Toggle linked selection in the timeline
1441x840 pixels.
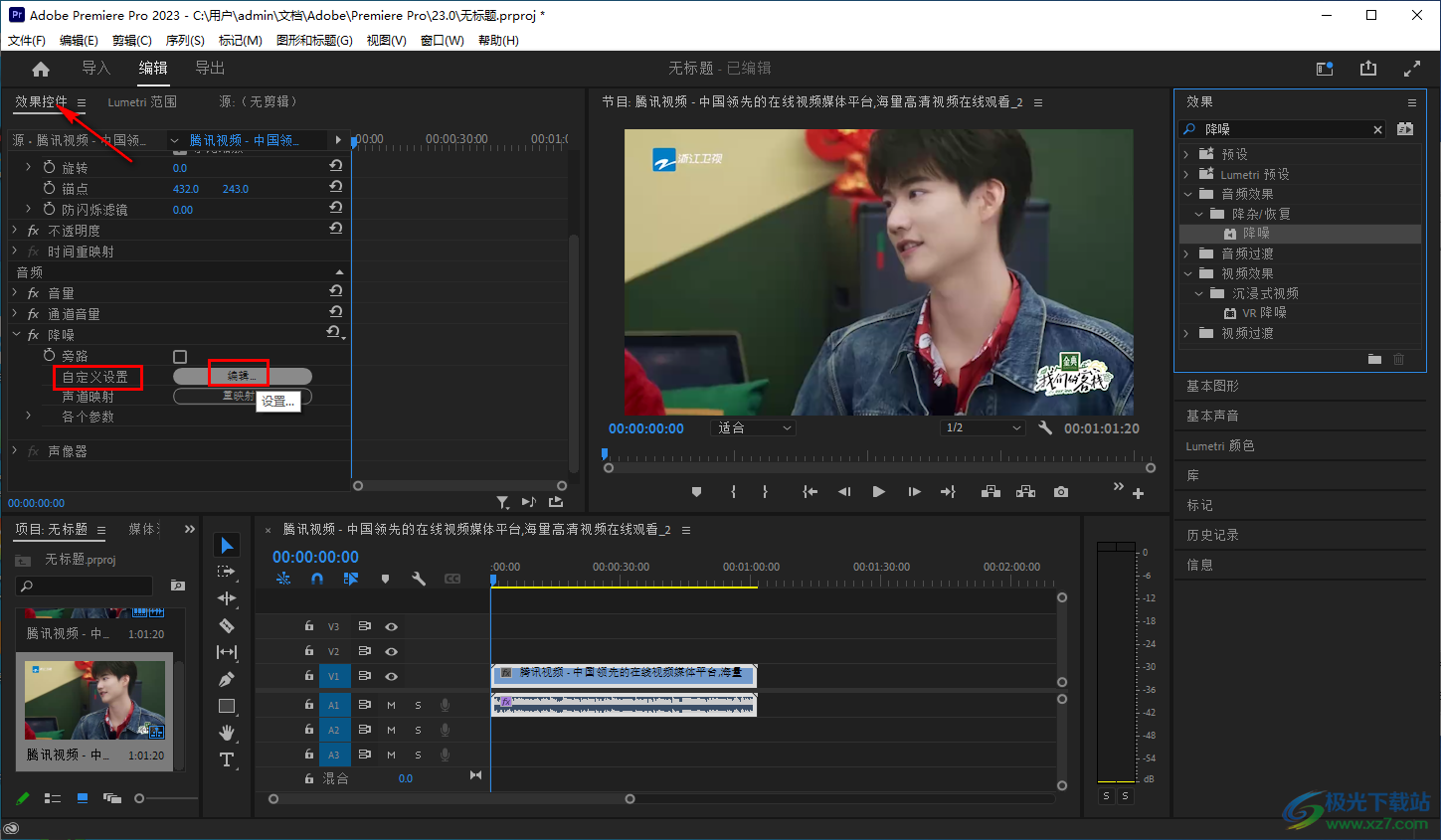point(351,579)
